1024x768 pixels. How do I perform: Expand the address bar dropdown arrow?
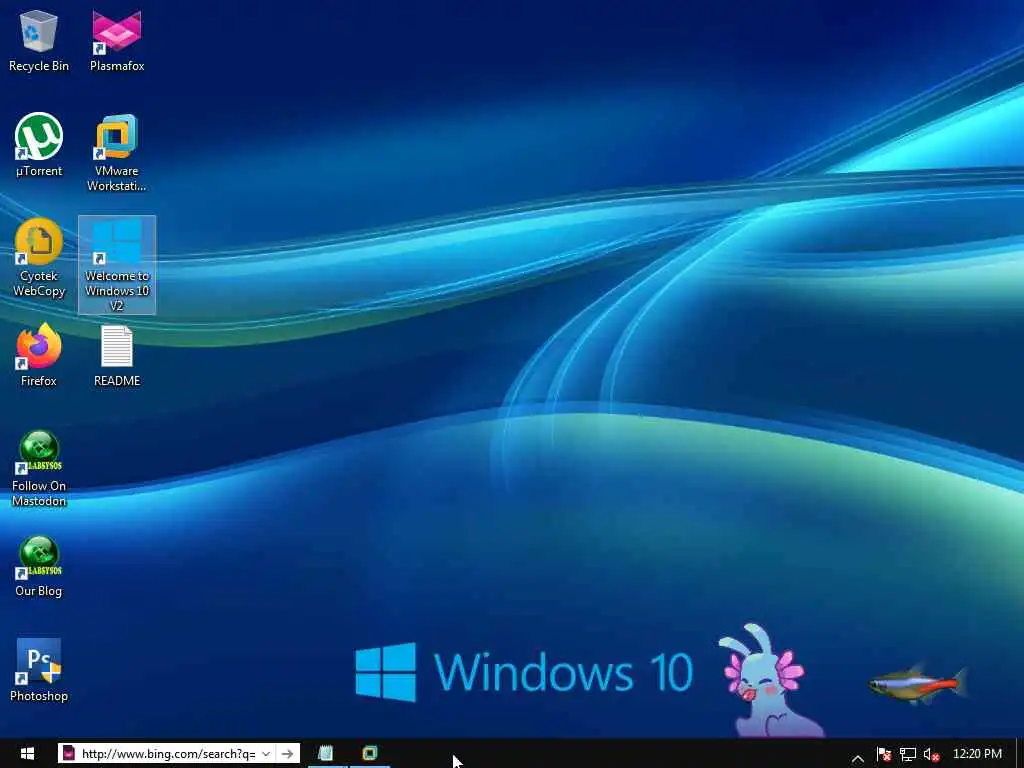(x=266, y=754)
